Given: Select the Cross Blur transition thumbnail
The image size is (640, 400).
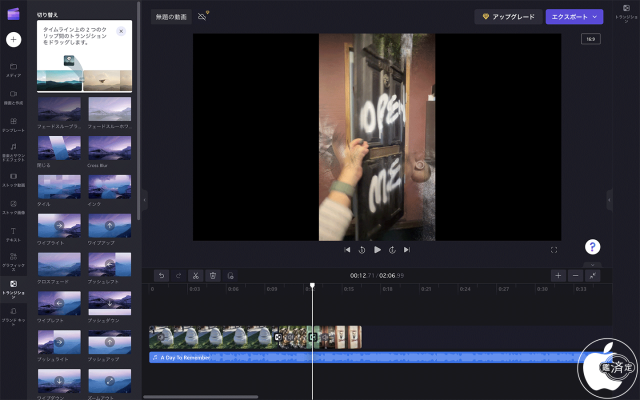Looking at the screenshot, I should click(x=109, y=149).
